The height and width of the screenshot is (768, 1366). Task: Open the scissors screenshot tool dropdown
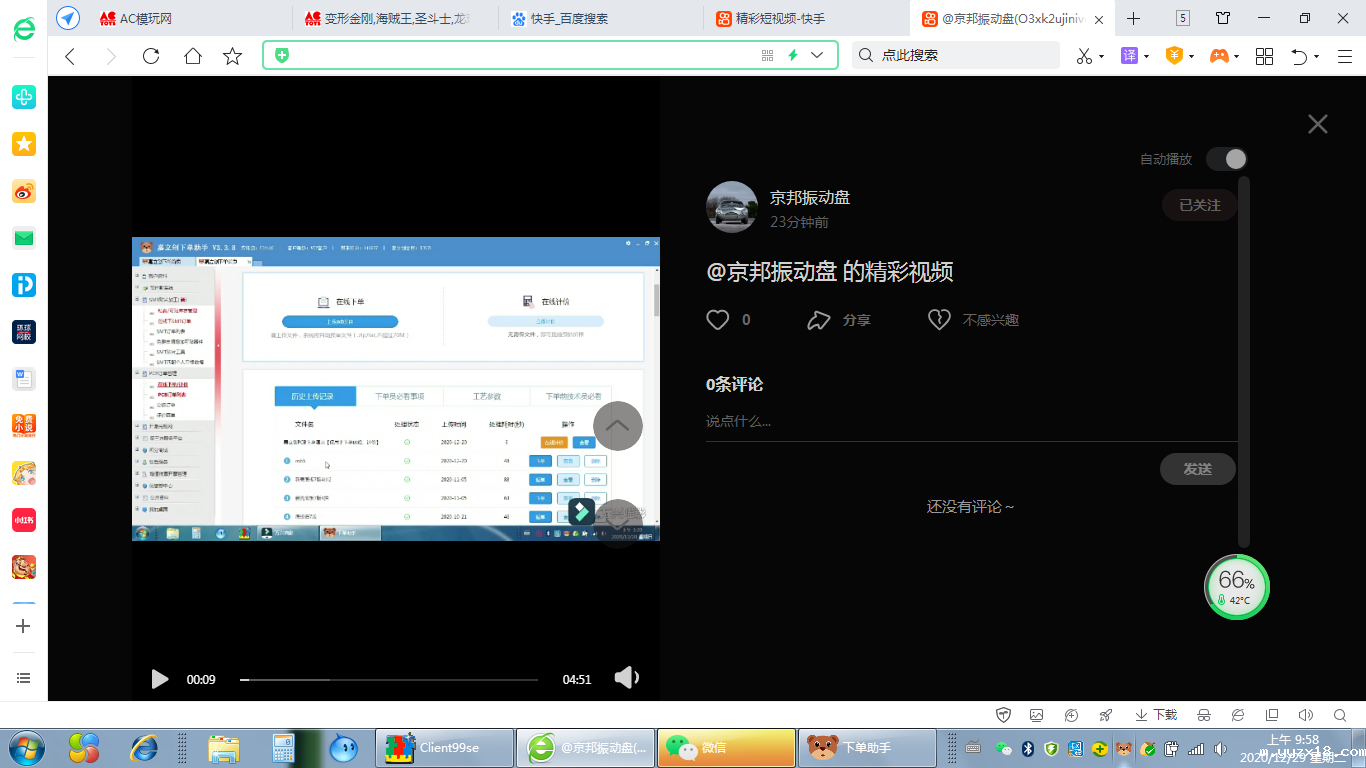(x=1102, y=56)
